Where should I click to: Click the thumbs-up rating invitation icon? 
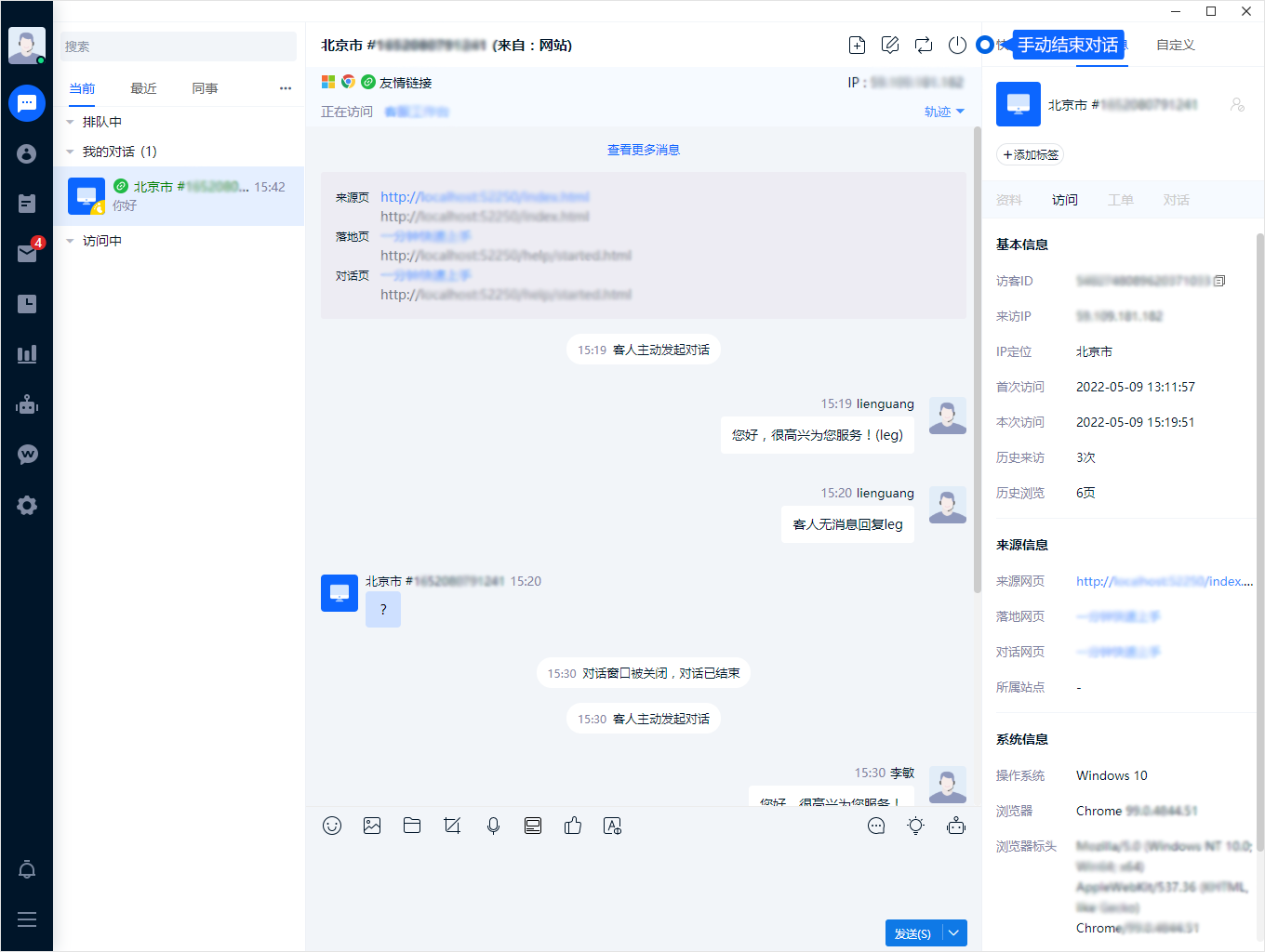[x=573, y=826]
